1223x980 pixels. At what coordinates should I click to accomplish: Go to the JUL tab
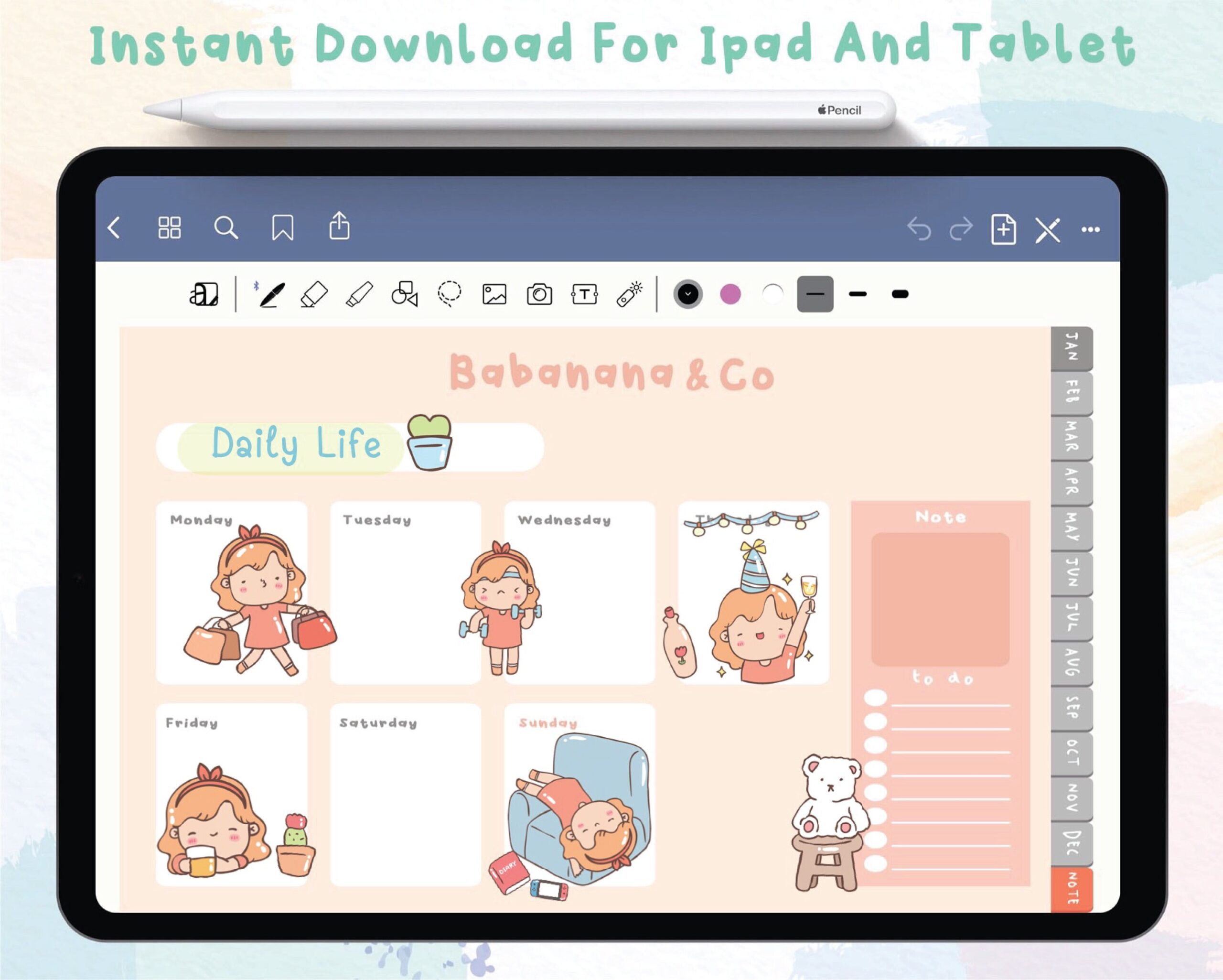click(x=1072, y=618)
